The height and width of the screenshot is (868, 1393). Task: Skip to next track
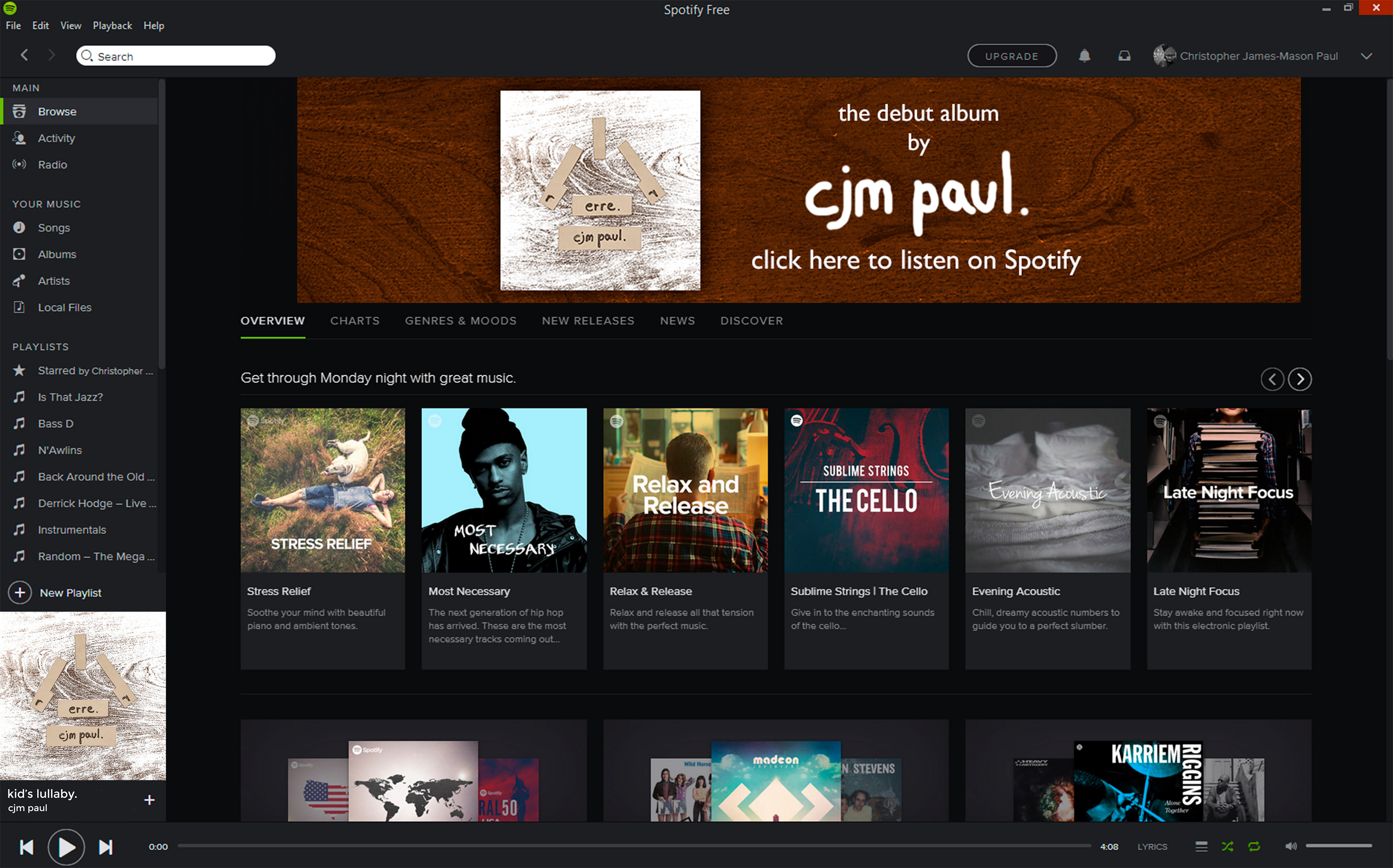coord(106,847)
